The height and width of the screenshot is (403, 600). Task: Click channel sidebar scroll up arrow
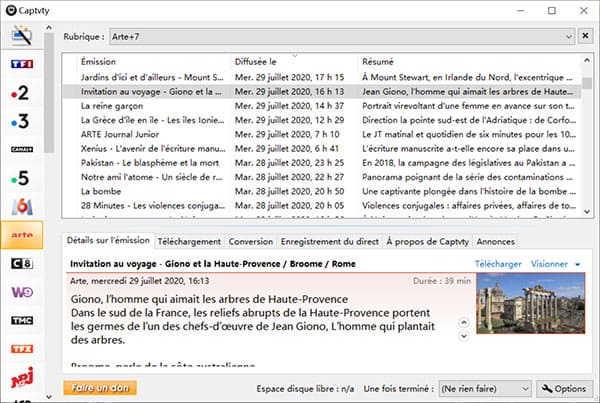[49, 28]
